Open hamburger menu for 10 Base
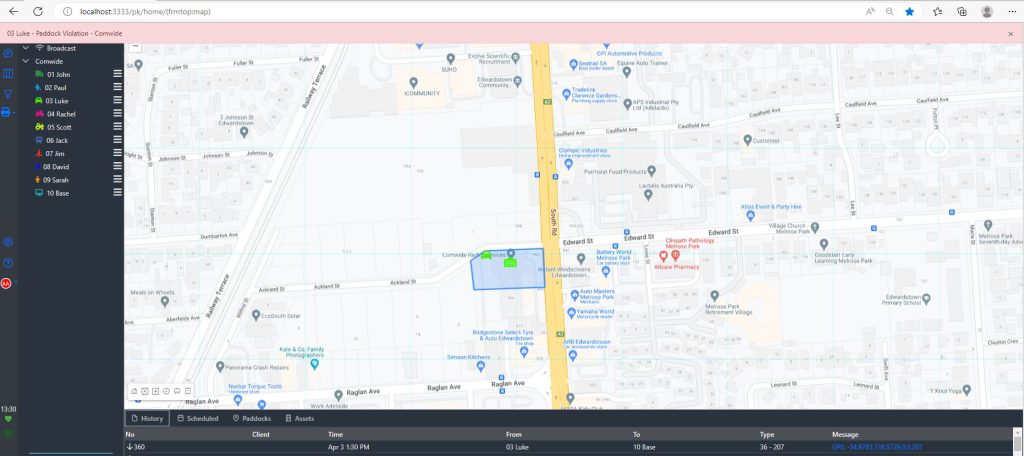 117,193
